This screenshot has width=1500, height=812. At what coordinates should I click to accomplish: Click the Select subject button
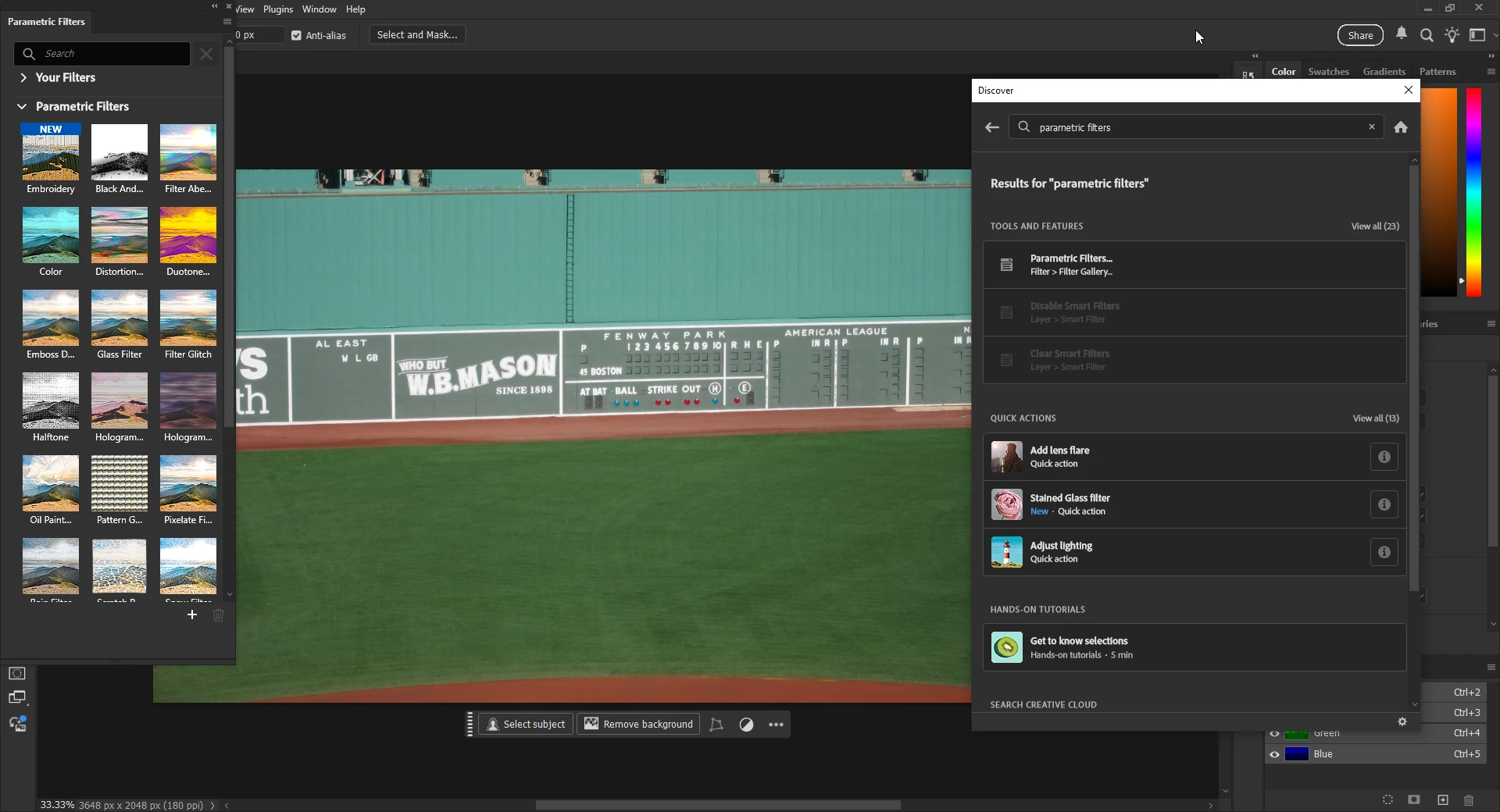(x=526, y=725)
